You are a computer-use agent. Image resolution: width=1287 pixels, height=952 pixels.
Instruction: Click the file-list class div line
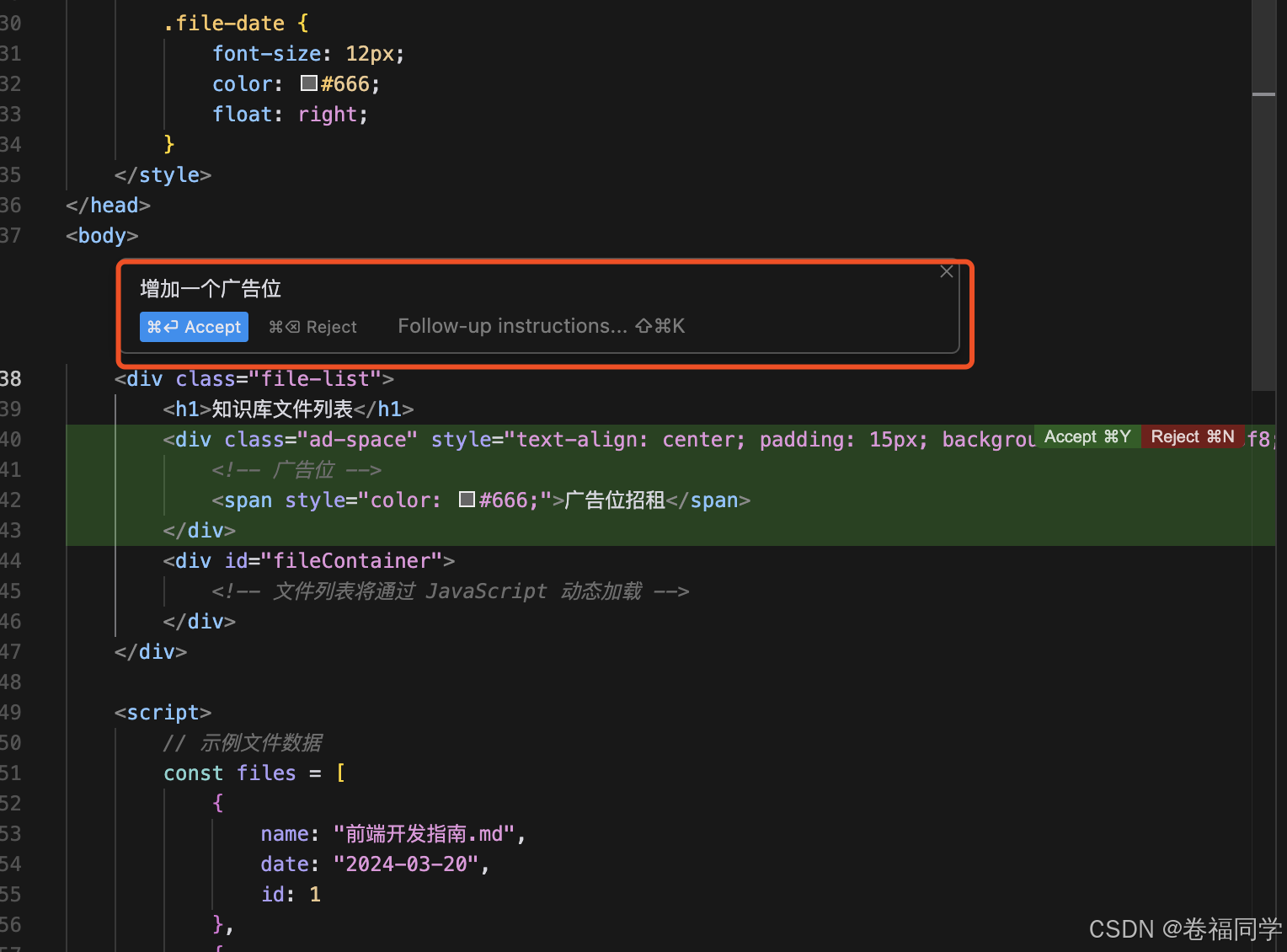click(254, 379)
